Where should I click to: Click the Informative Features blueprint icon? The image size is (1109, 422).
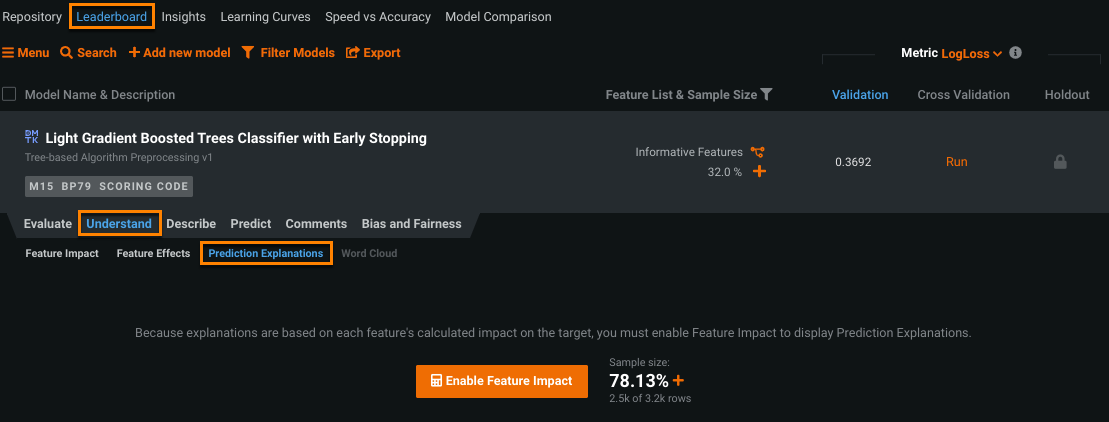tap(758, 152)
